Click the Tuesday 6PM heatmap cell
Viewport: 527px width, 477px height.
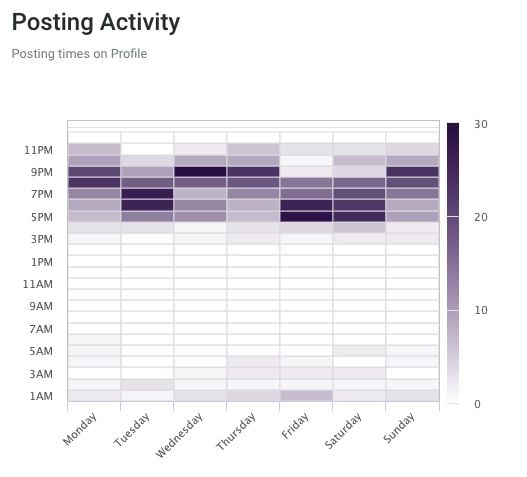(147, 205)
